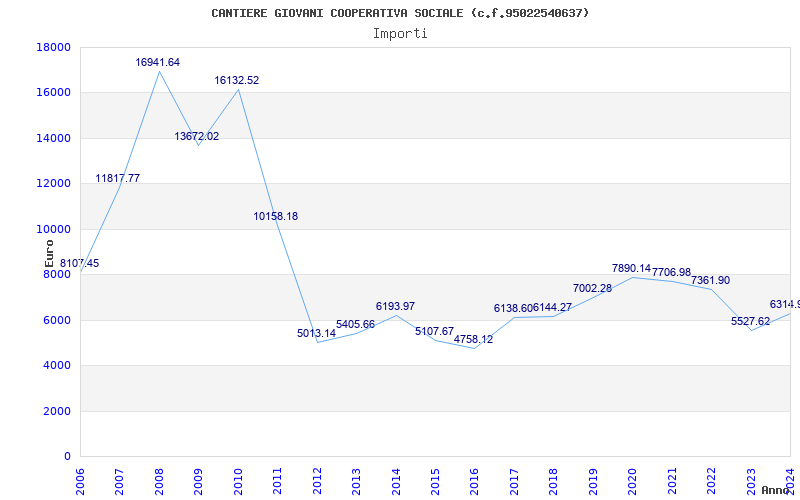Select the 7890.14 data label
800x500 pixels.
(632, 268)
